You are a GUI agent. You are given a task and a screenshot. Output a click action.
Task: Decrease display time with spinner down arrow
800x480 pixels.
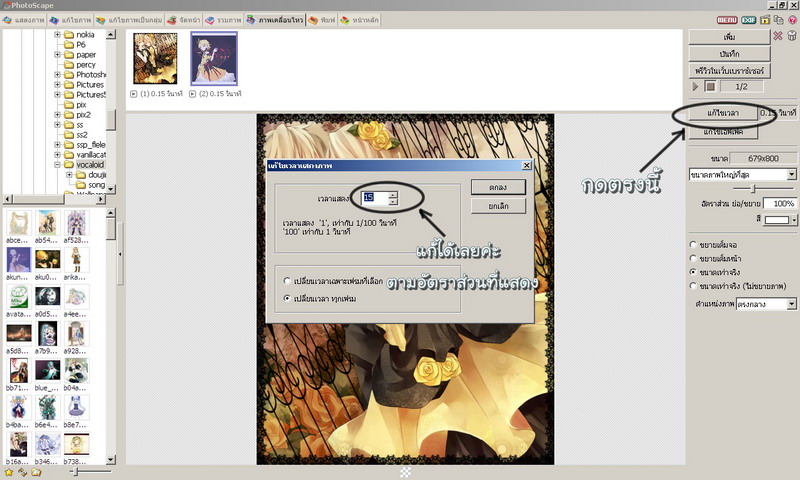coord(393,201)
